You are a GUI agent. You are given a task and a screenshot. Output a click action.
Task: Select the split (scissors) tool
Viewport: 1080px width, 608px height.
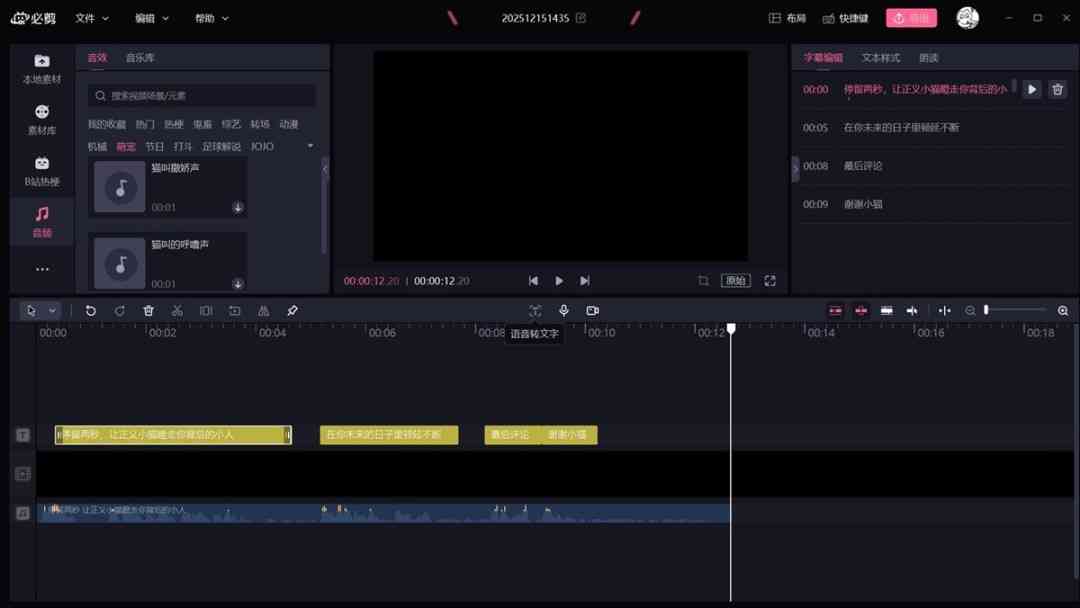(177, 310)
